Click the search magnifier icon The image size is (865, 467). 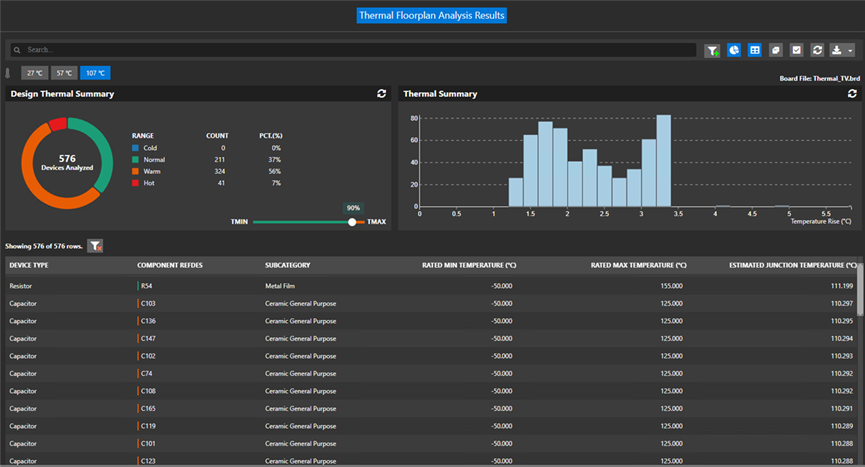click(18, 49)
